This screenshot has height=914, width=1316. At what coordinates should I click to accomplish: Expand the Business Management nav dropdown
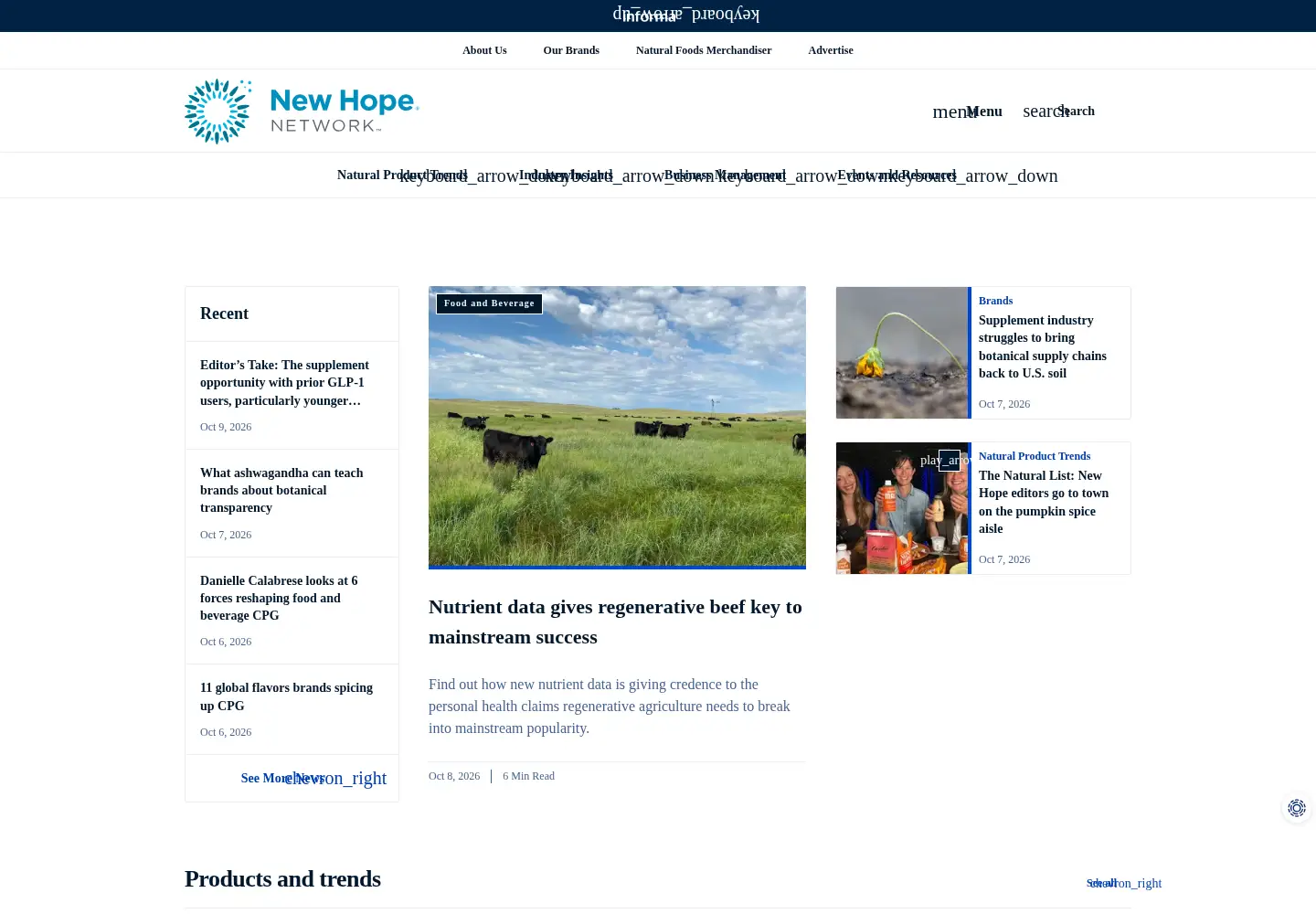pos(725,175)
